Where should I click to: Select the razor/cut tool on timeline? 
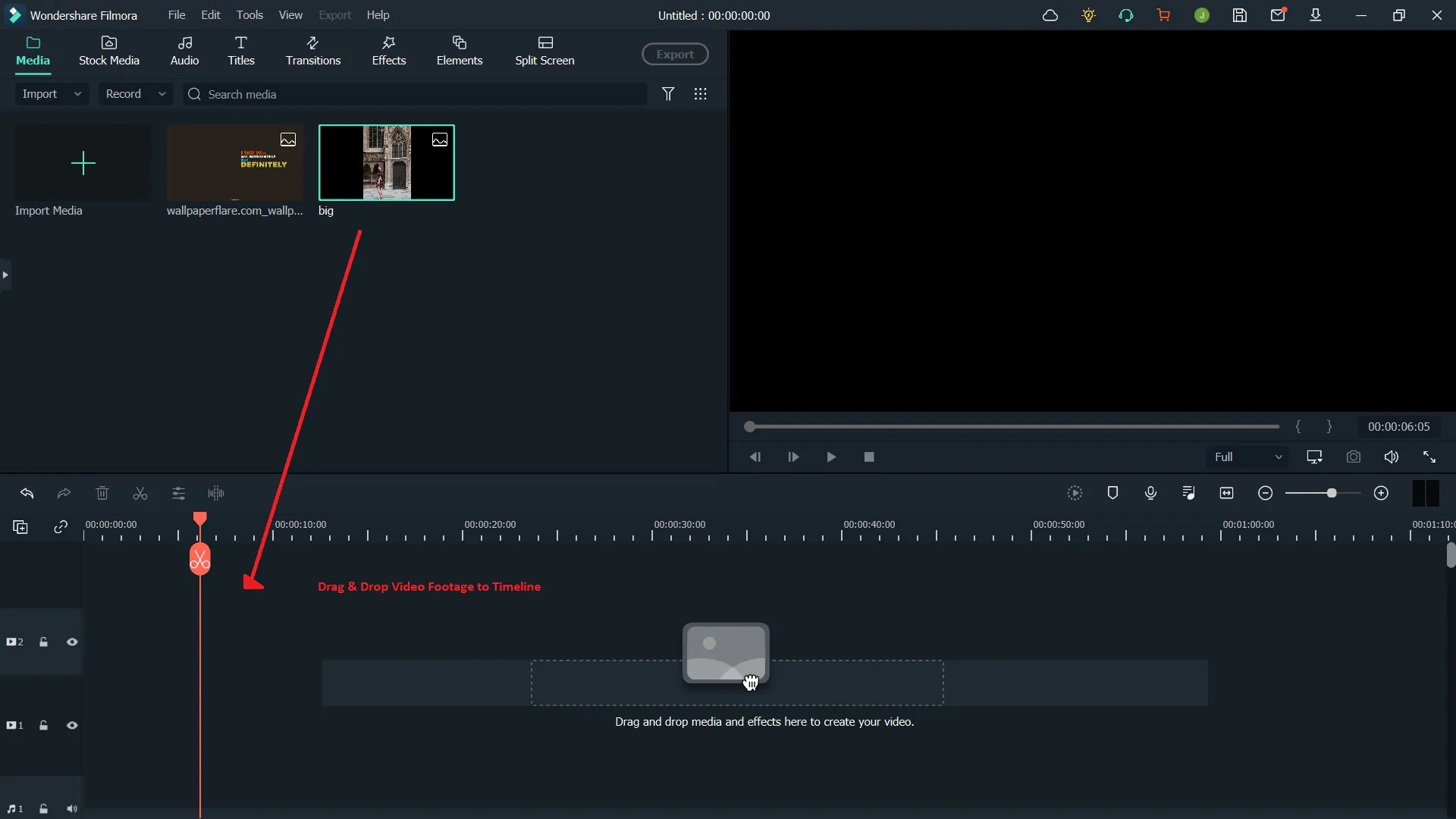pyautogui.click(x=140, y=493)
